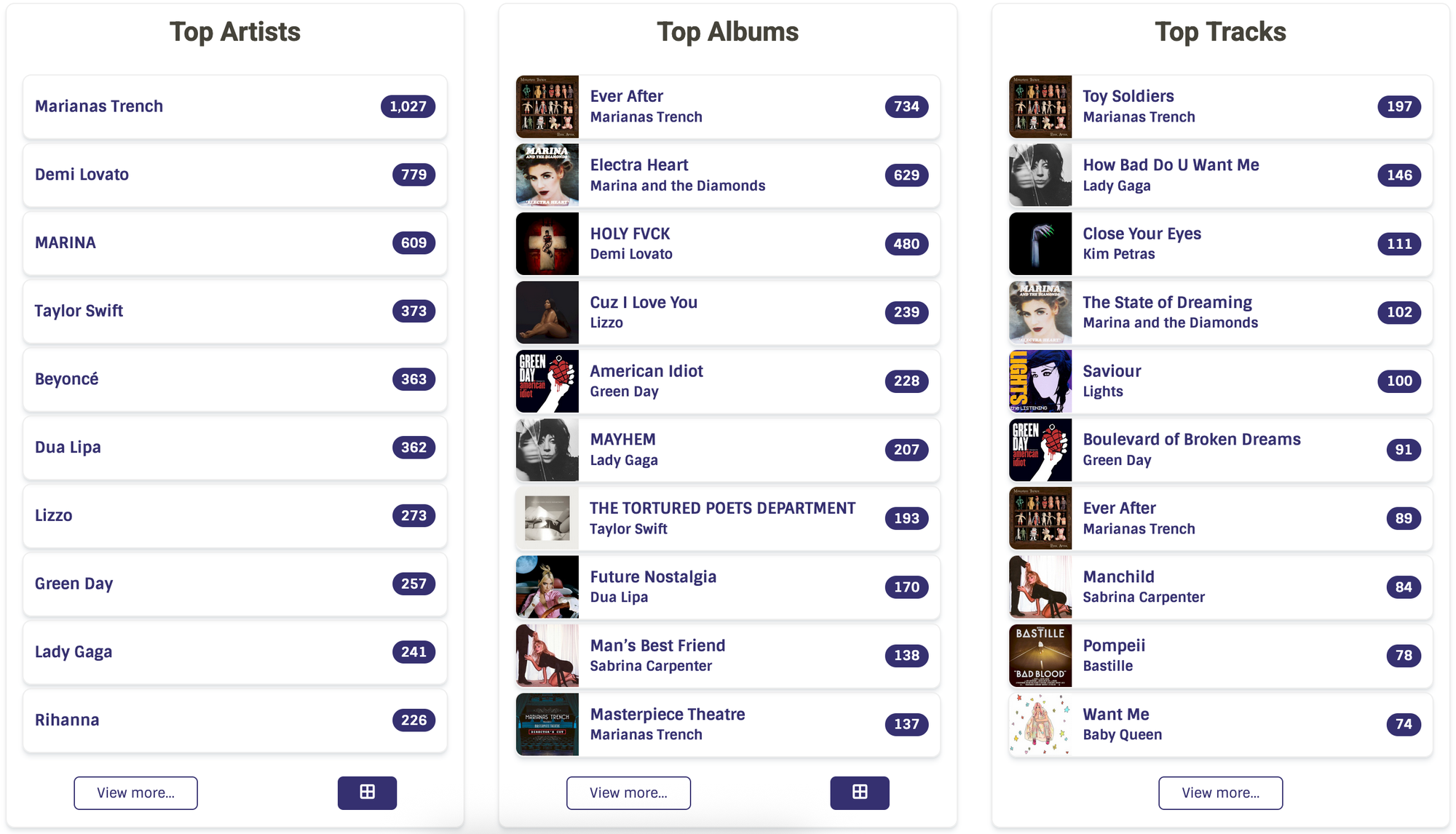Click View more under Top Albums

[628, 793]
